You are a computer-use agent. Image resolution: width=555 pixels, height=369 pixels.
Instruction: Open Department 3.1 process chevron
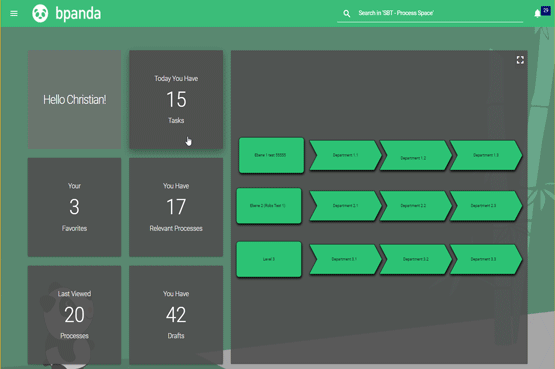tap(345, 259)
